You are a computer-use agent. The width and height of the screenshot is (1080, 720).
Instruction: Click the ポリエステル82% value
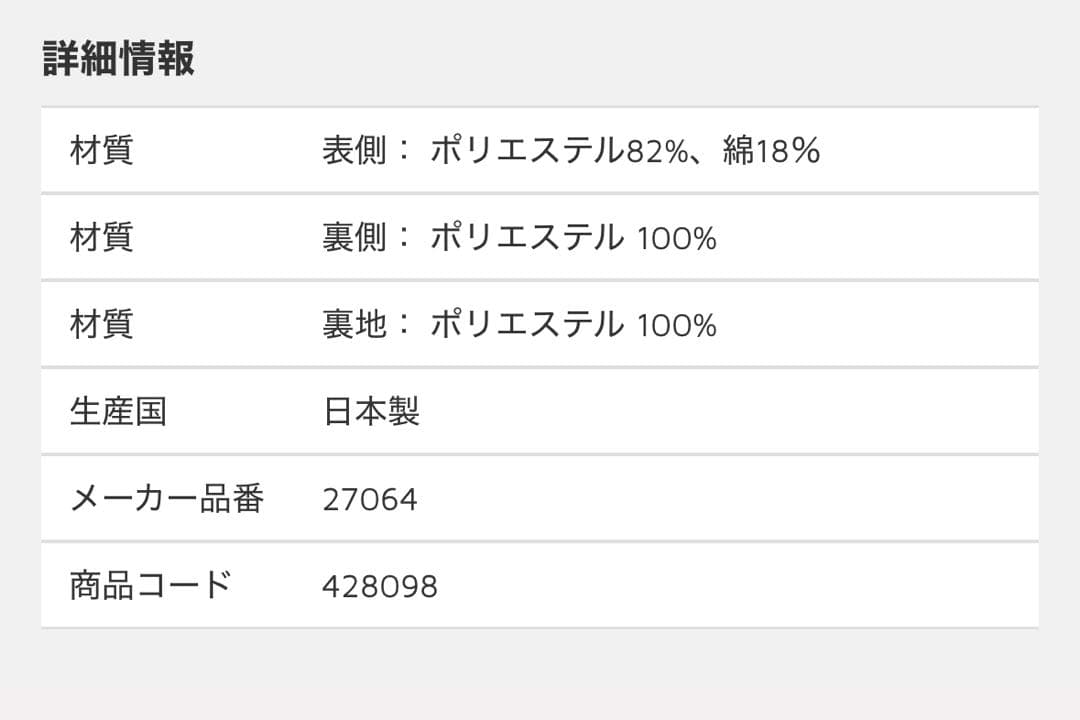[560, 151]
